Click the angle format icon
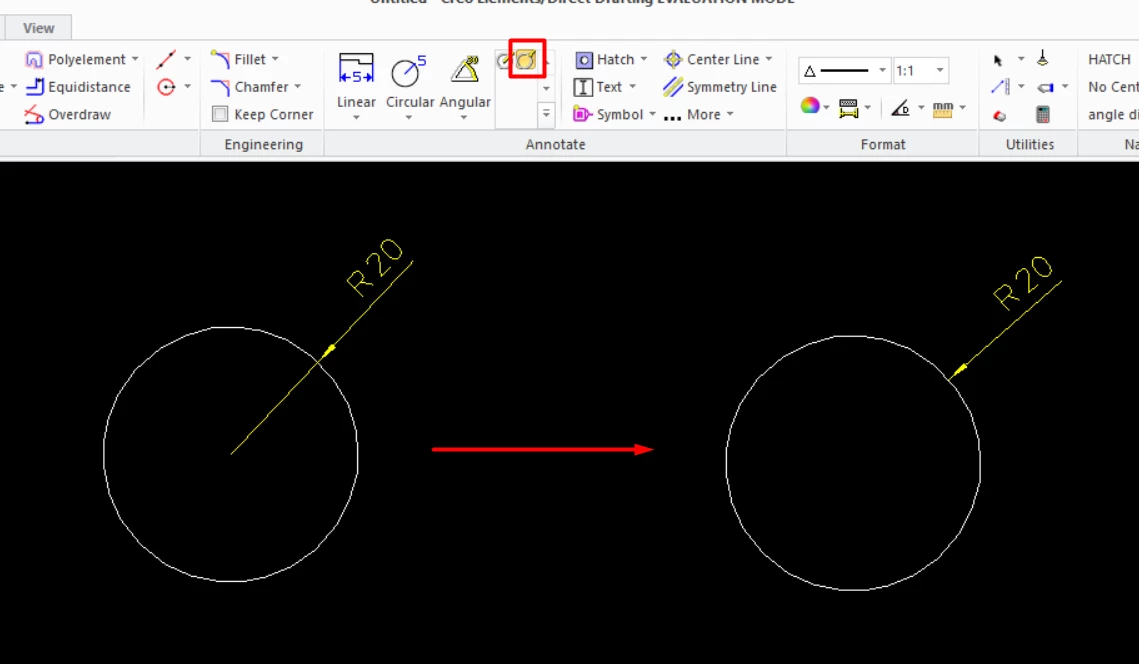 point(901,108)
